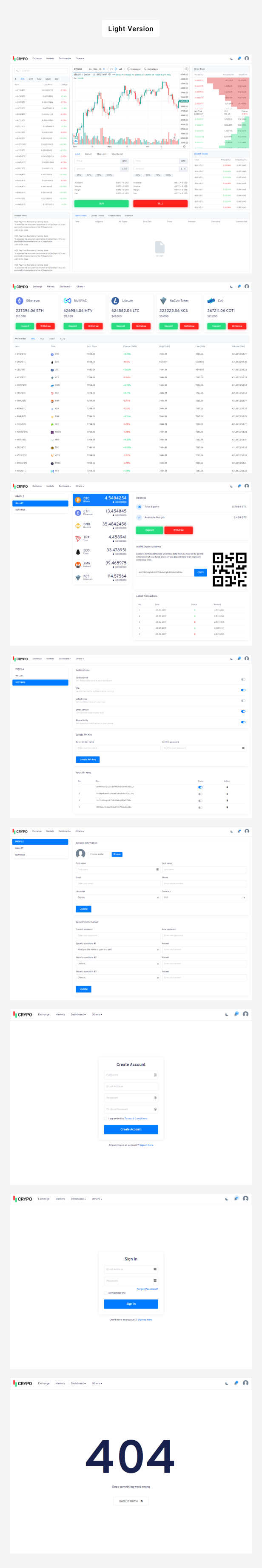262x1568 pixels.
Task: Click user avatar on Create Account page header
Action: [x=245, y=1014]
